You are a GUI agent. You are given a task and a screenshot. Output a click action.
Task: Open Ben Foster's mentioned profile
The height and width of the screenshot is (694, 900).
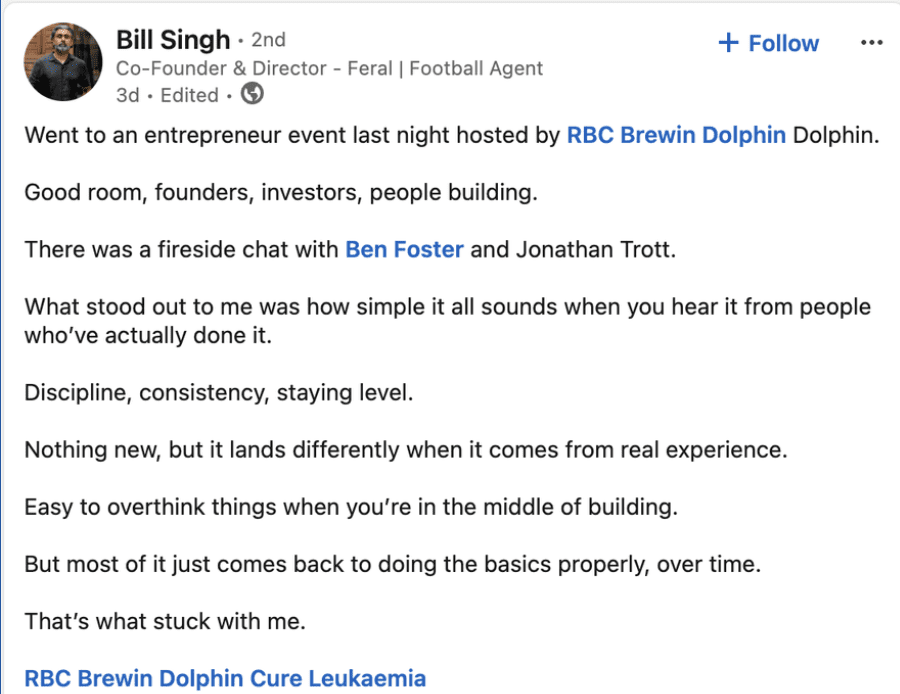click(x=404, y=249)
